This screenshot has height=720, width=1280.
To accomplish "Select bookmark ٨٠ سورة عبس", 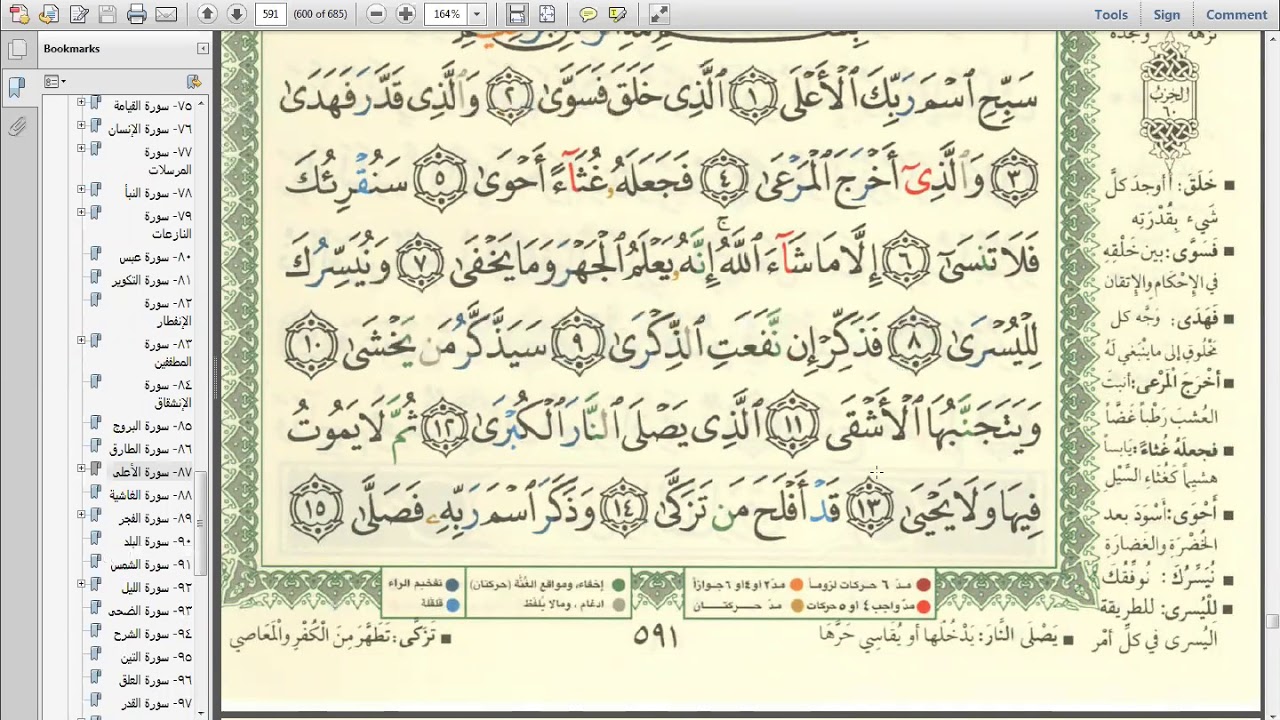I will [155, 258].
